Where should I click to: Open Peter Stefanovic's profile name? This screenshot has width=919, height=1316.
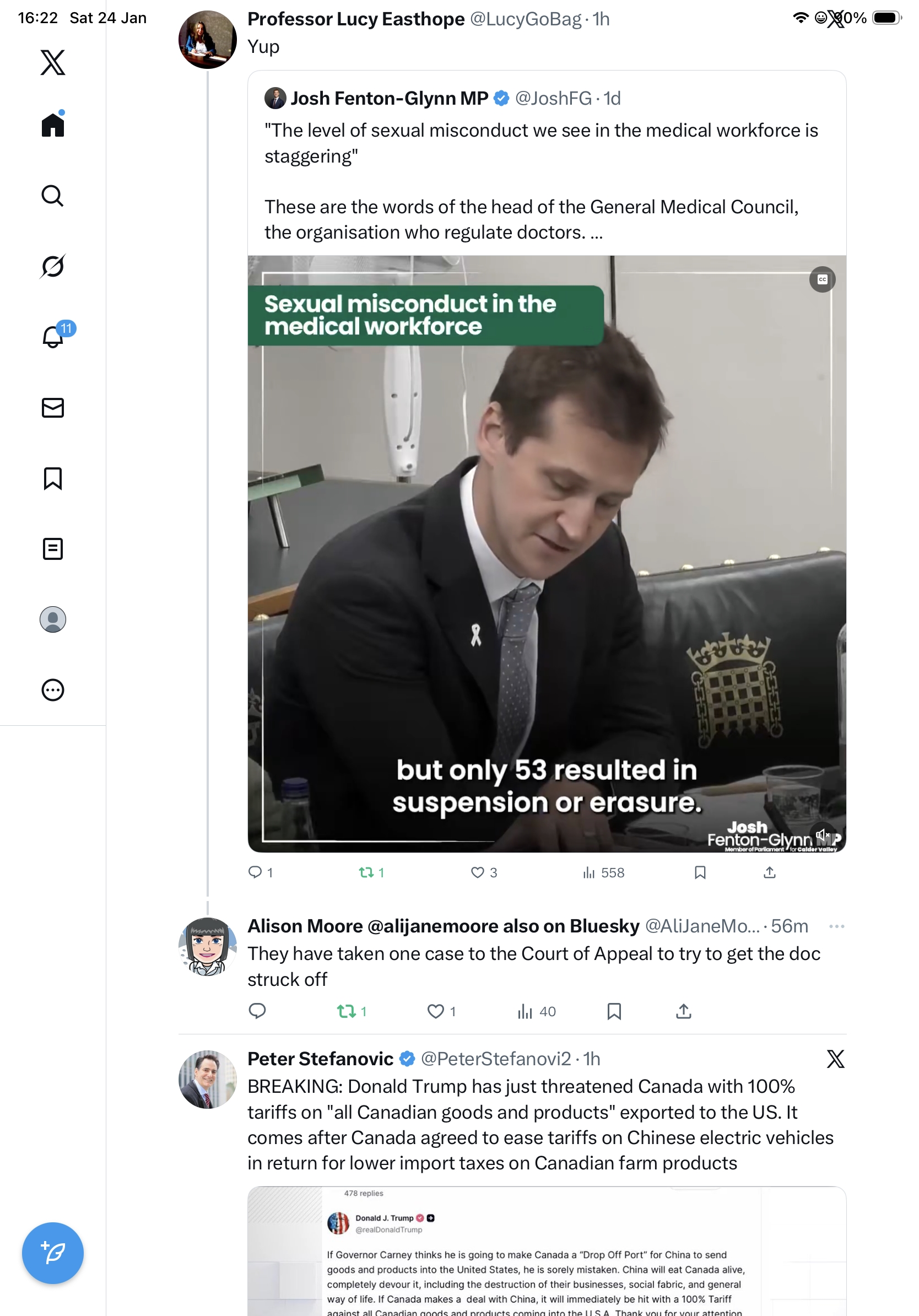pos(320,1059)
